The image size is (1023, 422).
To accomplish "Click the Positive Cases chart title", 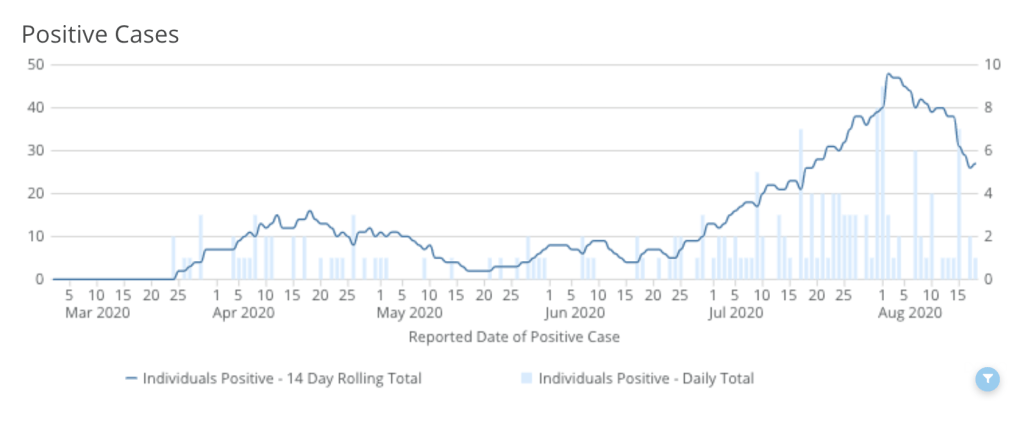I will [100, 34].
